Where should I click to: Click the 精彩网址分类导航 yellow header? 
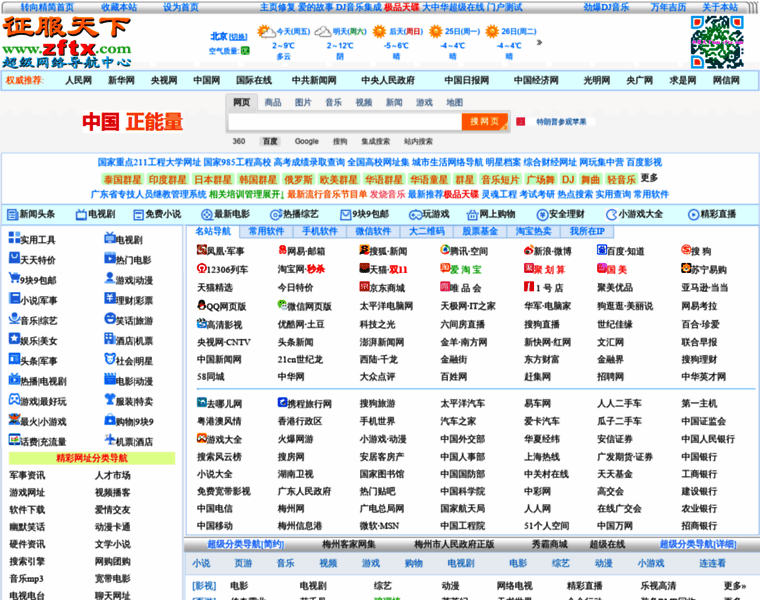(92, 458)
